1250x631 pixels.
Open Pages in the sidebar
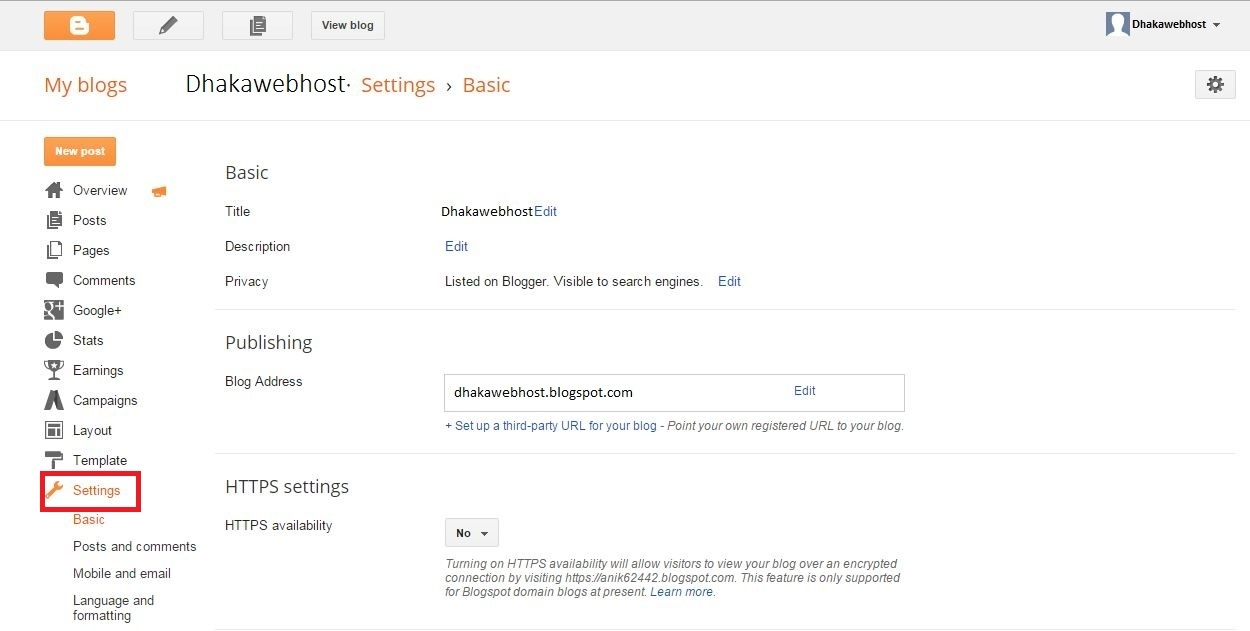(91, 250)
